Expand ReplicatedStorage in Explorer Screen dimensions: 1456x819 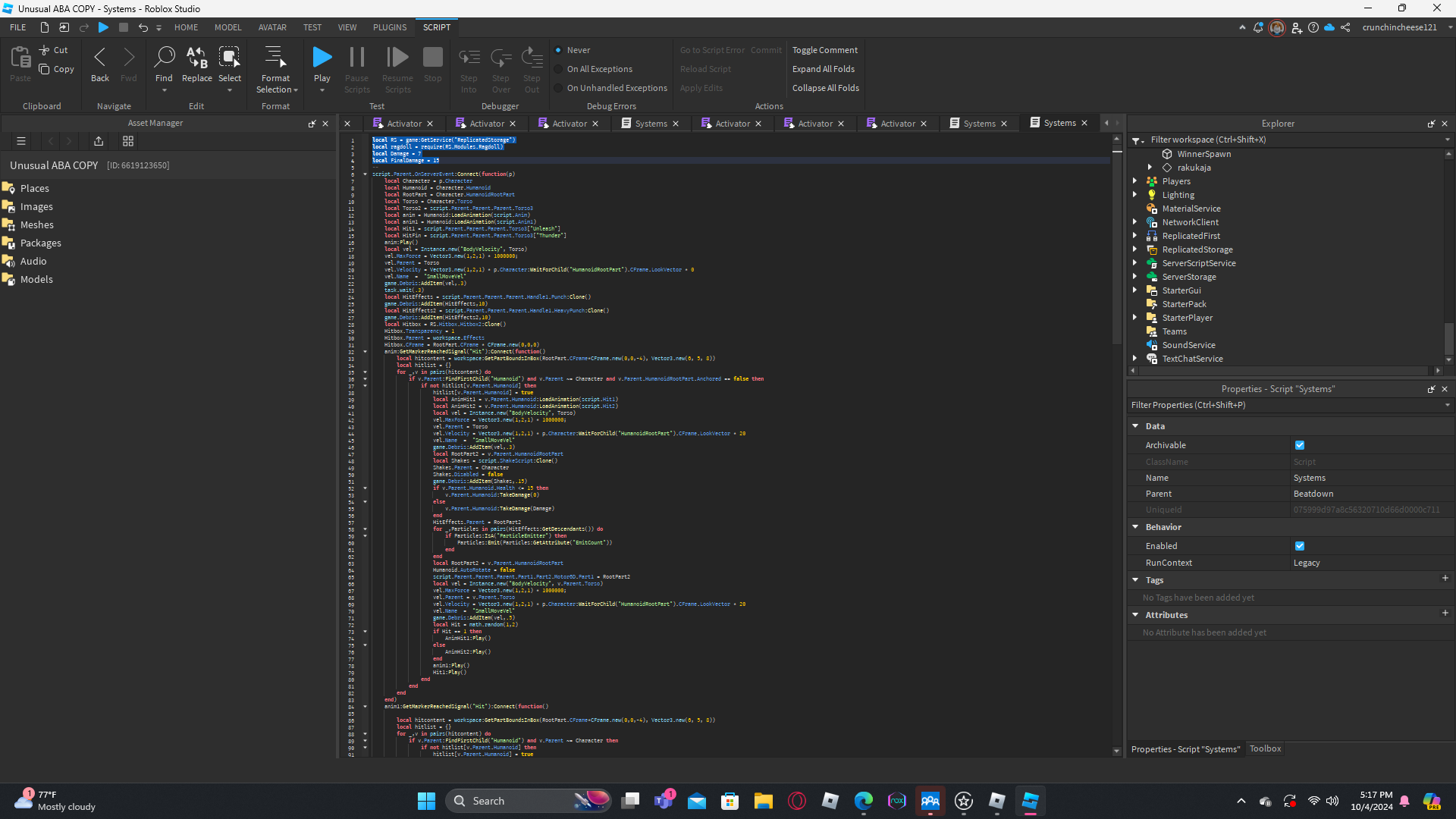tap(1135, 249)
